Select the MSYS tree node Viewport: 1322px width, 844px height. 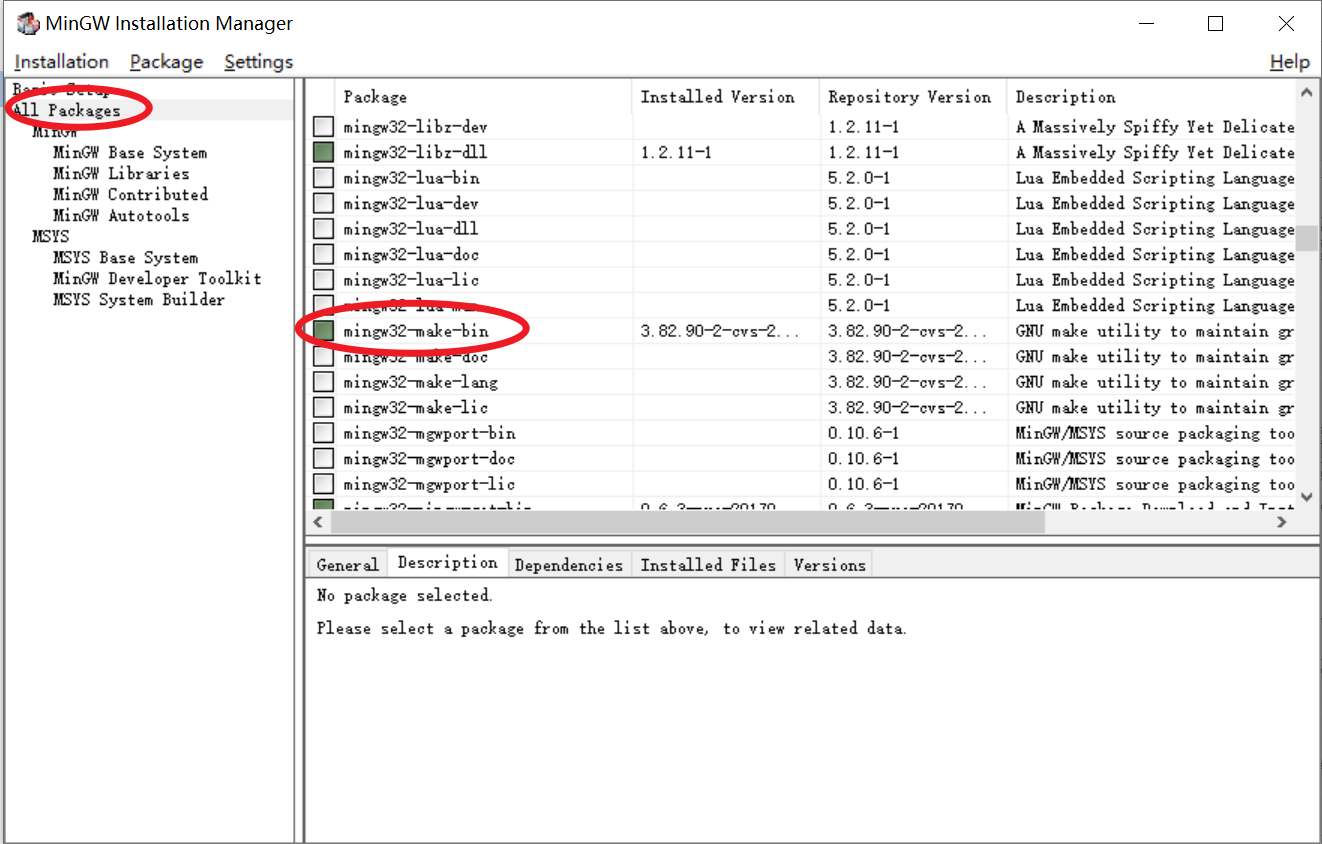(x=51, y=237)
